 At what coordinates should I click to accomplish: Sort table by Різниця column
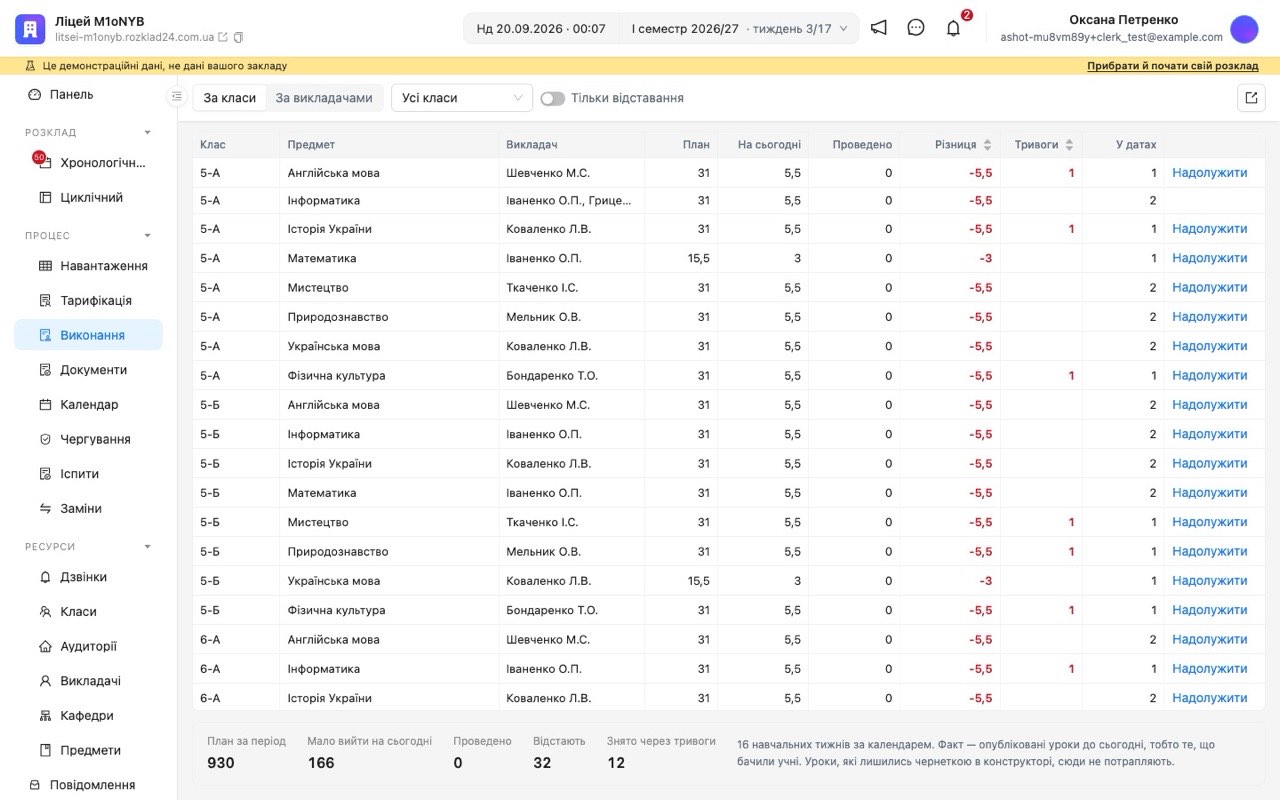pyautogui.click(x=988, y=145)
